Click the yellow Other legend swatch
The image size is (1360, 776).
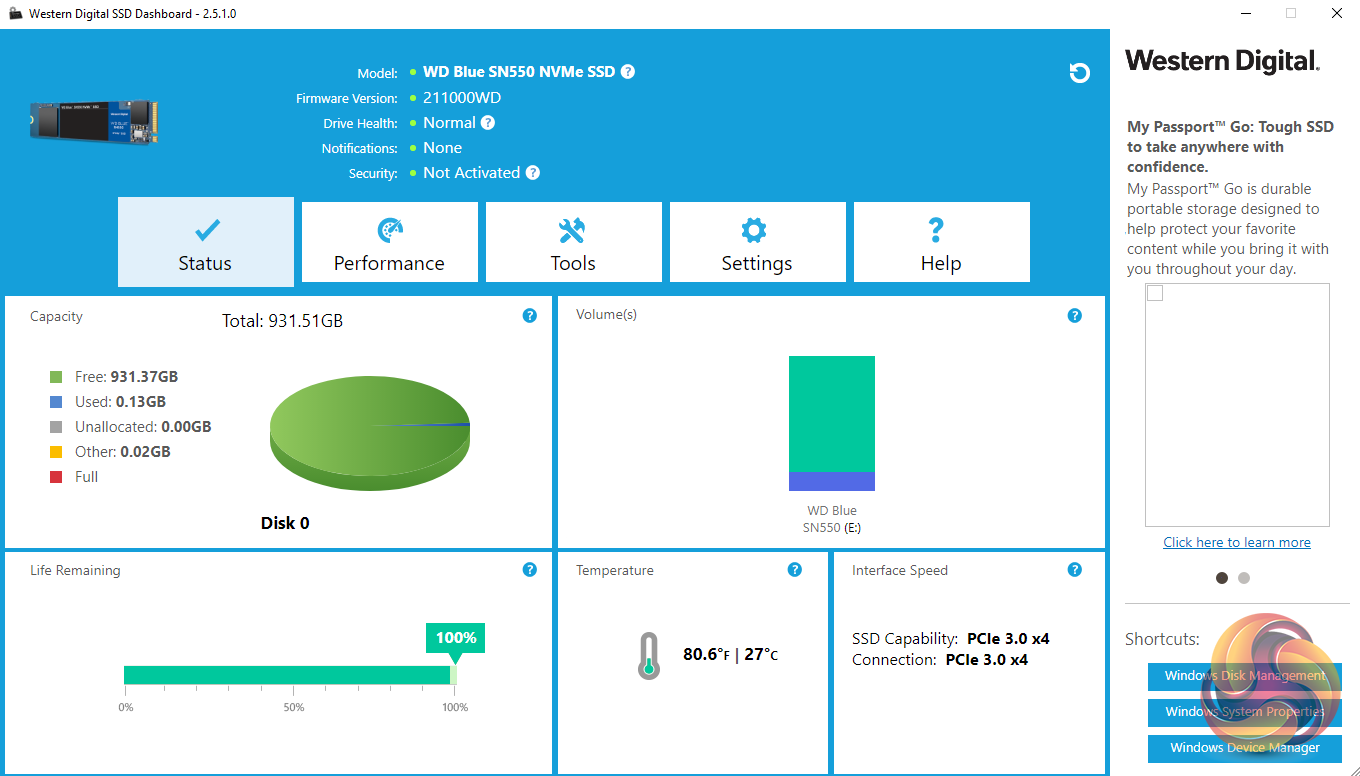pos(56,452)
